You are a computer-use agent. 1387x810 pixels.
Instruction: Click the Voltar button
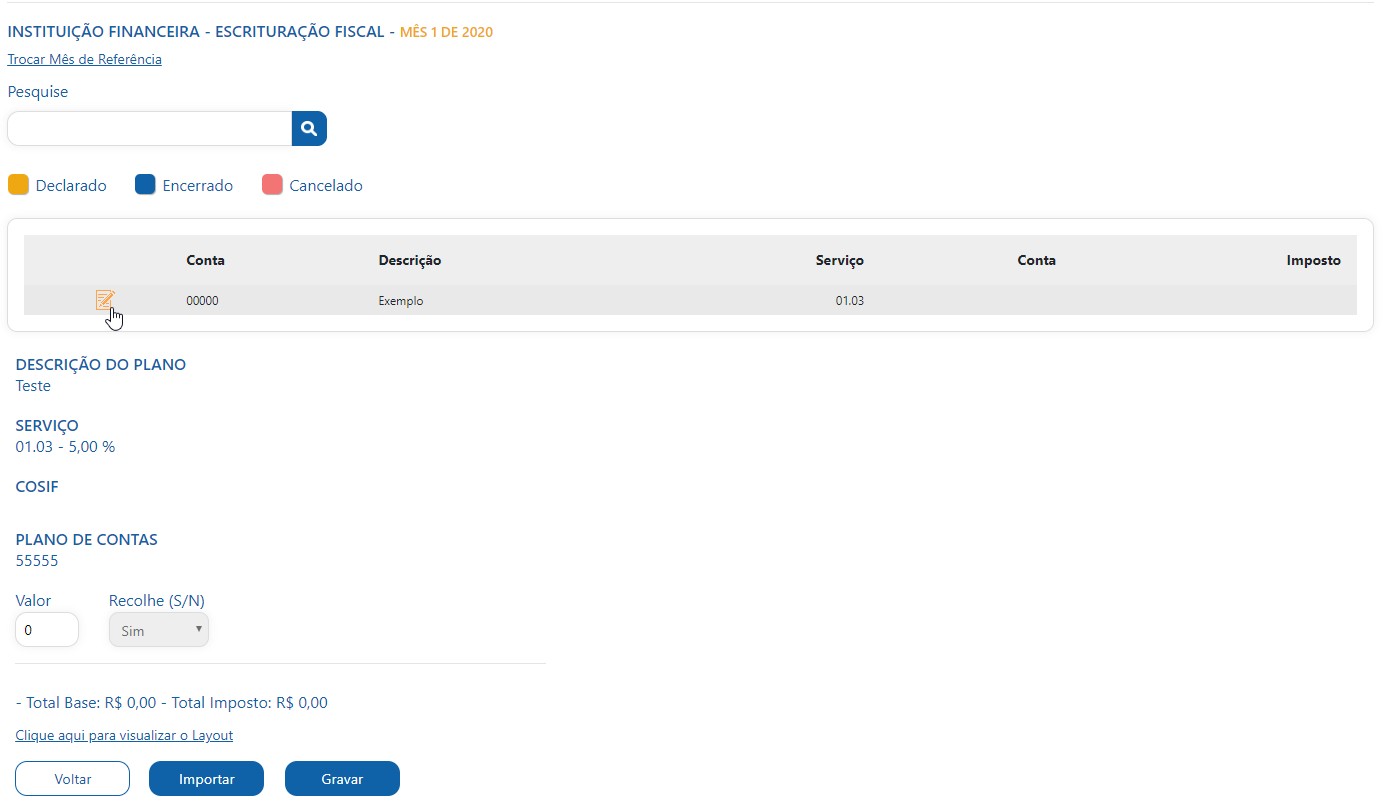point(73,779)
